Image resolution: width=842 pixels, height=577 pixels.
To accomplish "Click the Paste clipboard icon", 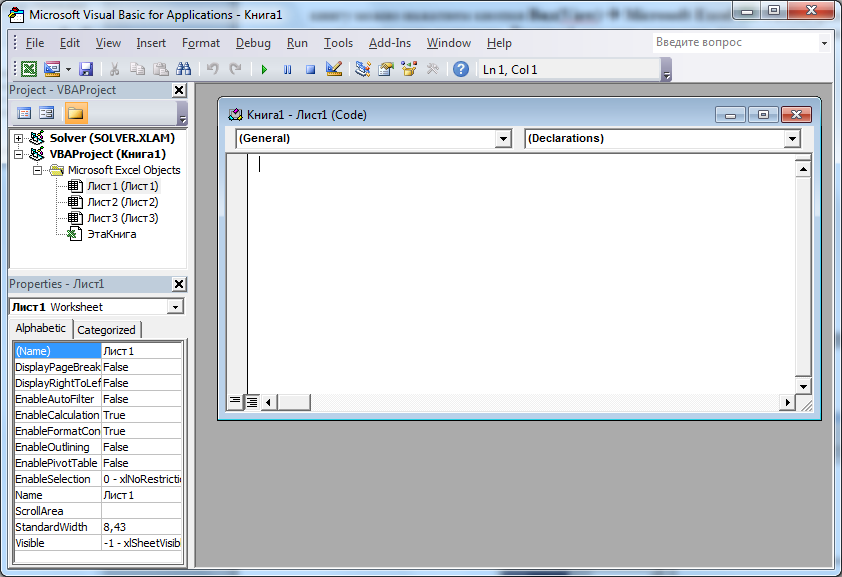I will pyautogui.click(x=161, y=69).
